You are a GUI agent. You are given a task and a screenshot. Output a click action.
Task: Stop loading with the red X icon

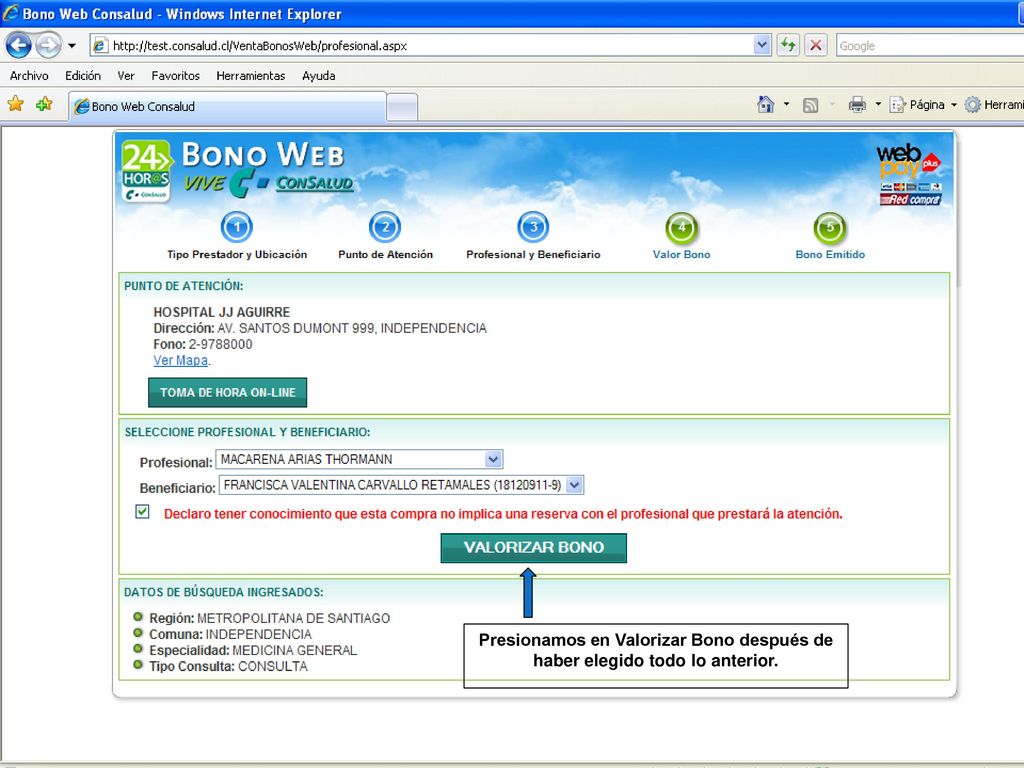pos(816,45)
